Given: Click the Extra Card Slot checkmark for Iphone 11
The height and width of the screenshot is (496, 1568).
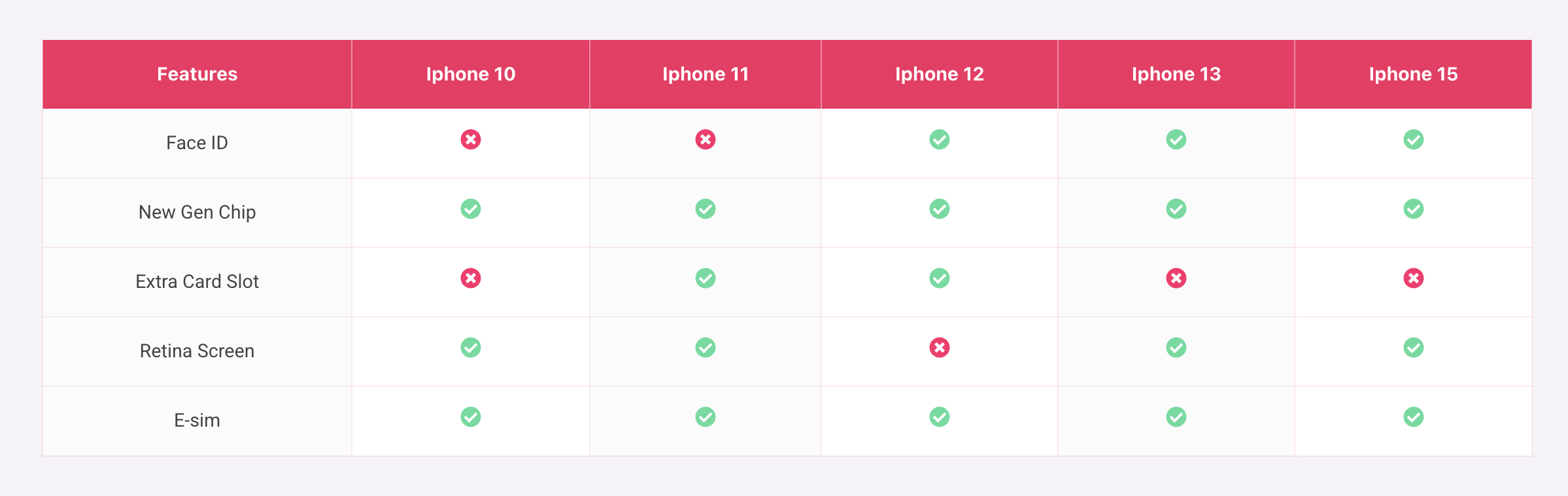Looking at the screenshot, I should click(x=705, y=278).
